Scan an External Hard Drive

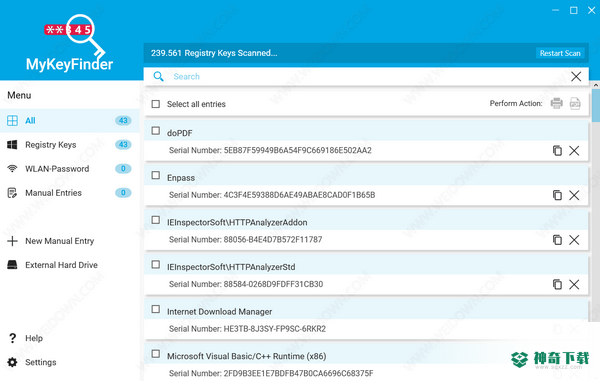click(x=70, y=265)
